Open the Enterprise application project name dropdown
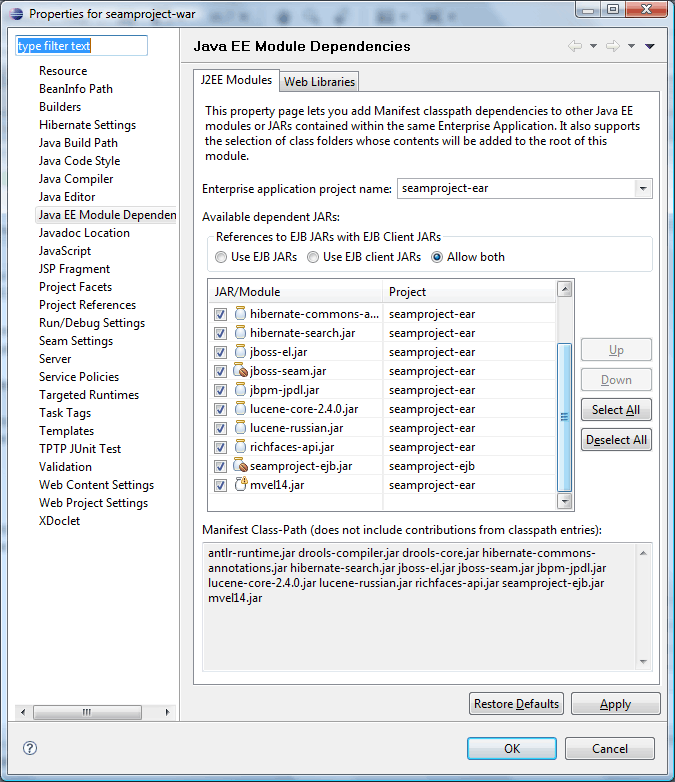The height and width of the screenshot is (782, 675). click(x=643, y=189)
